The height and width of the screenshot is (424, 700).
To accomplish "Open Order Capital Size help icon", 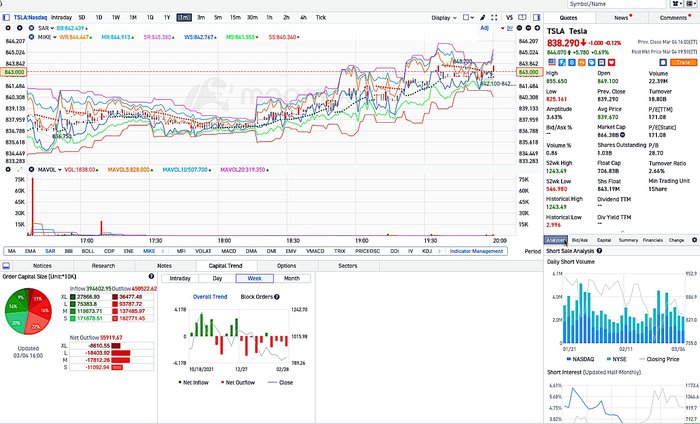I will (x=151, y=277).
